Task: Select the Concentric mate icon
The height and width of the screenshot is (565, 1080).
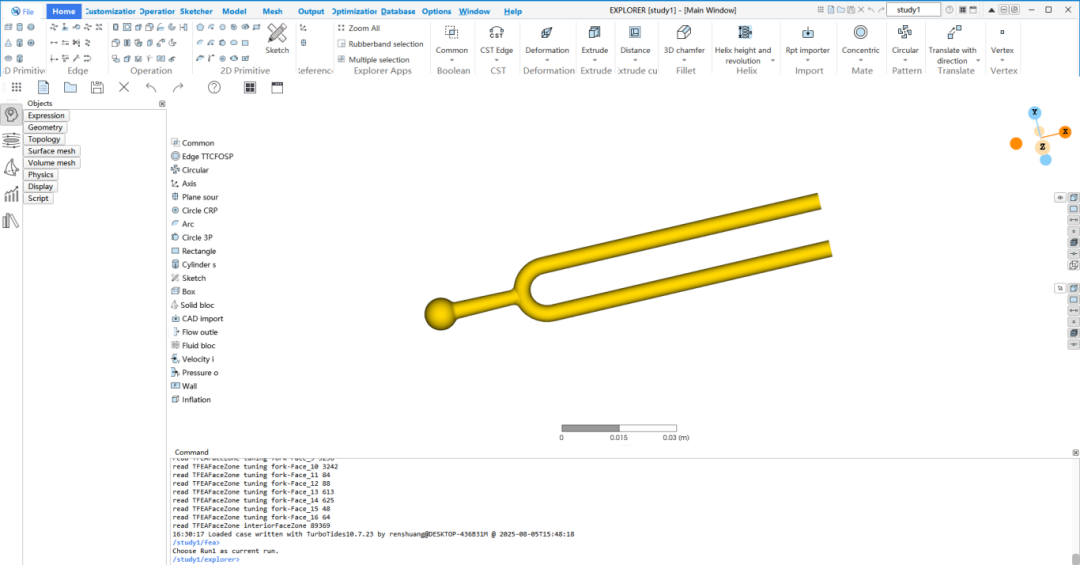Action: [x=860, y=32]
